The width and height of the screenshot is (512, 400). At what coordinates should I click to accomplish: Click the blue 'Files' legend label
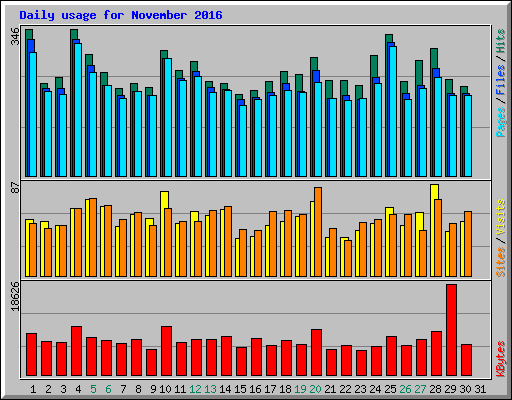501,80
